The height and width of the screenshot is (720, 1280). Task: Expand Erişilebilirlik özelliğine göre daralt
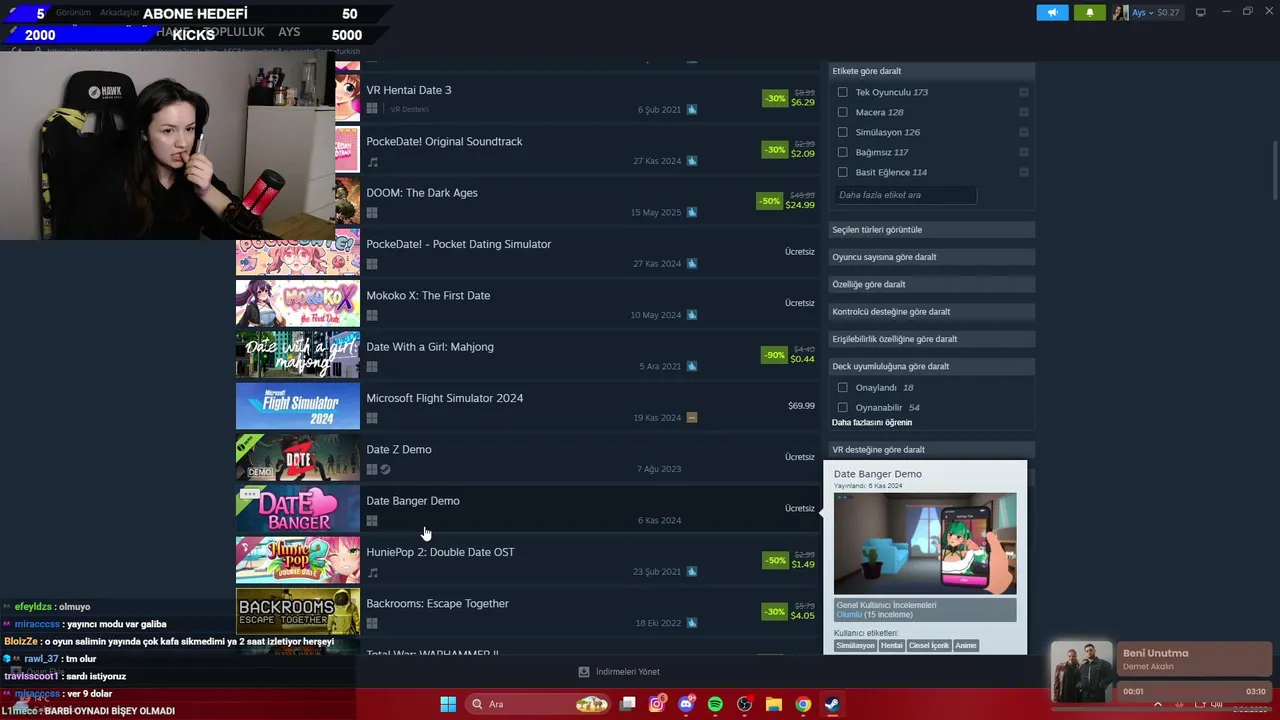[x=931, y=339]
